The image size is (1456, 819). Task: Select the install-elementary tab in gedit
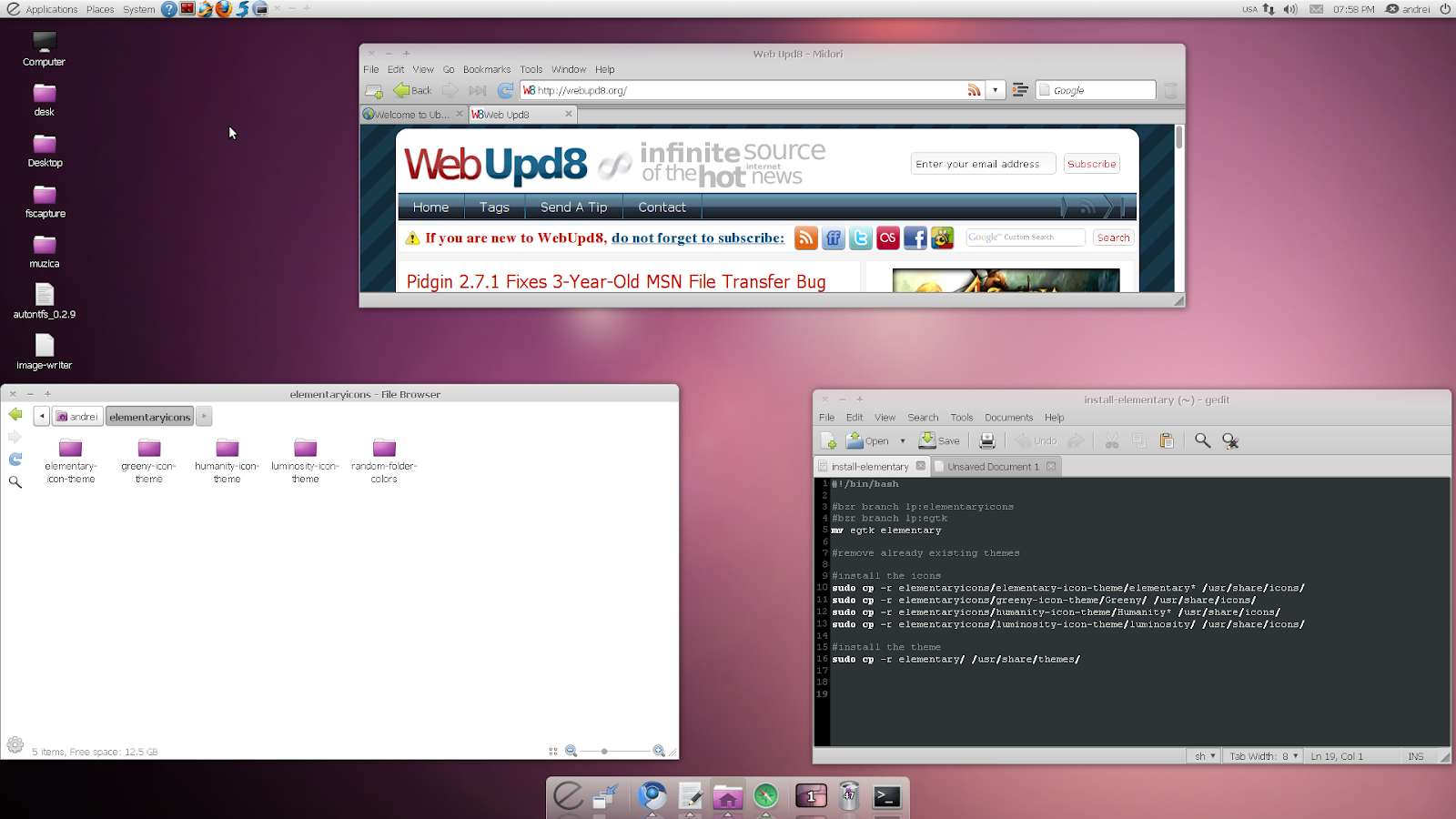coord(869,466)
